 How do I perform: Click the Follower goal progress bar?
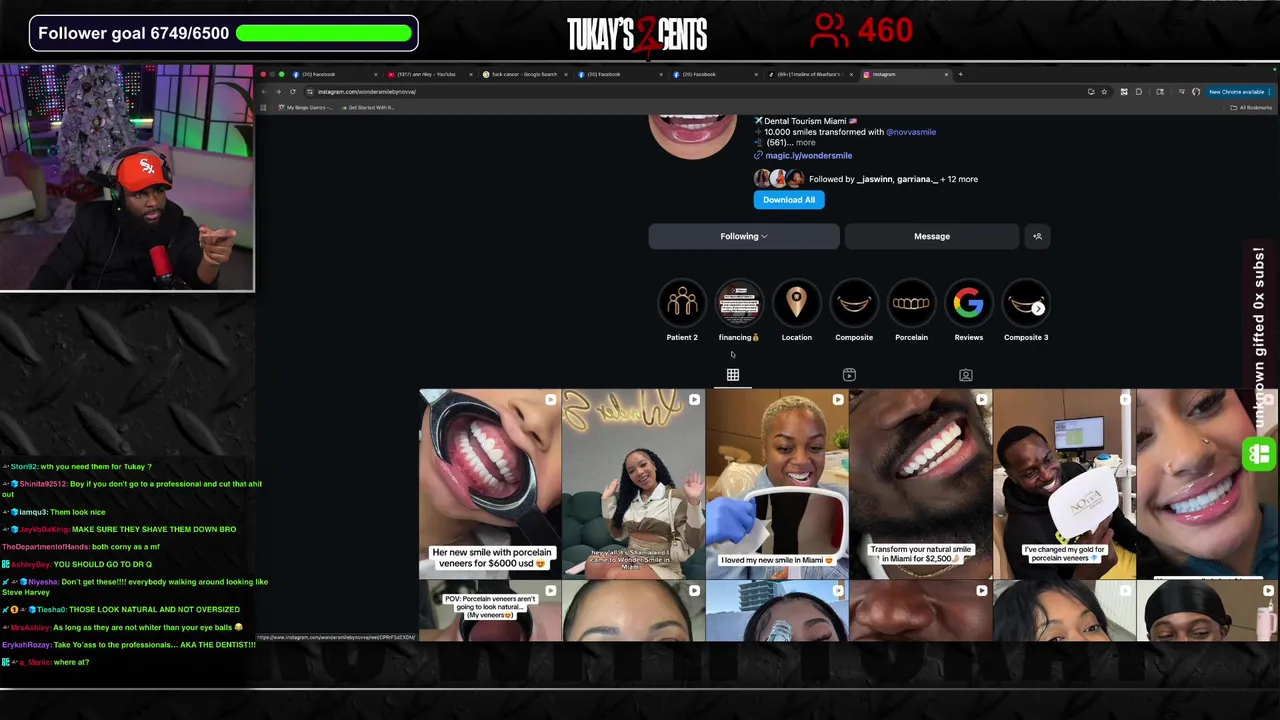click(x=323, y=33)
